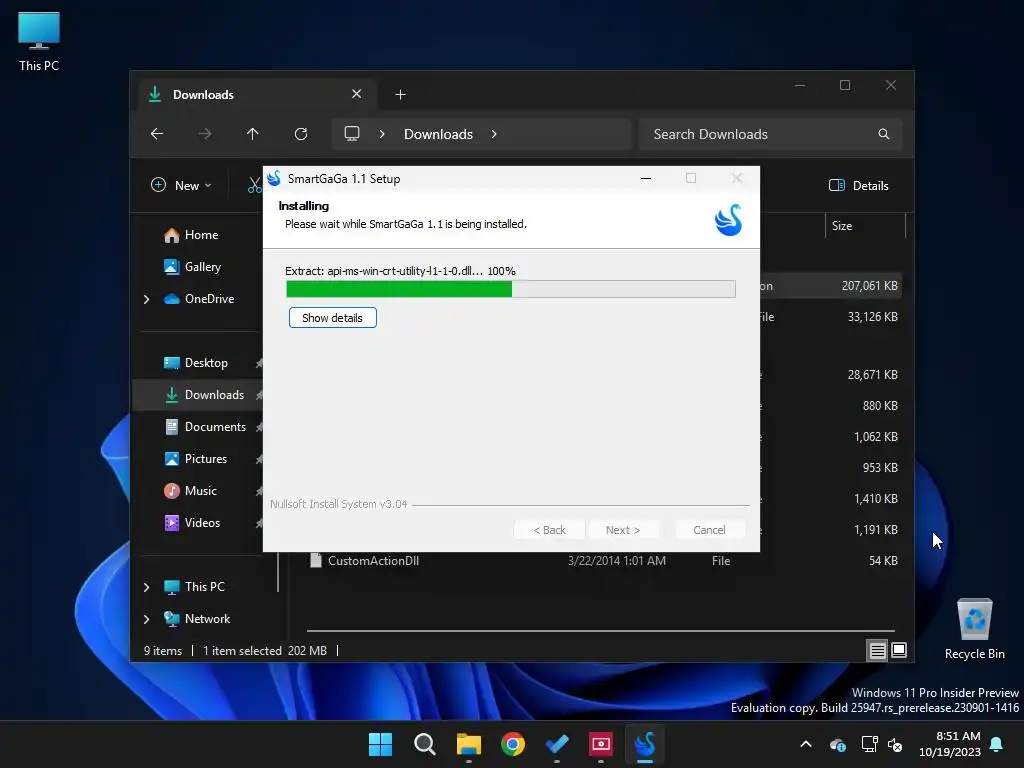Click the 28,671 KB size cell
Image resolution: width=1024 pixels, height=768 pixels.
(872, 375)
